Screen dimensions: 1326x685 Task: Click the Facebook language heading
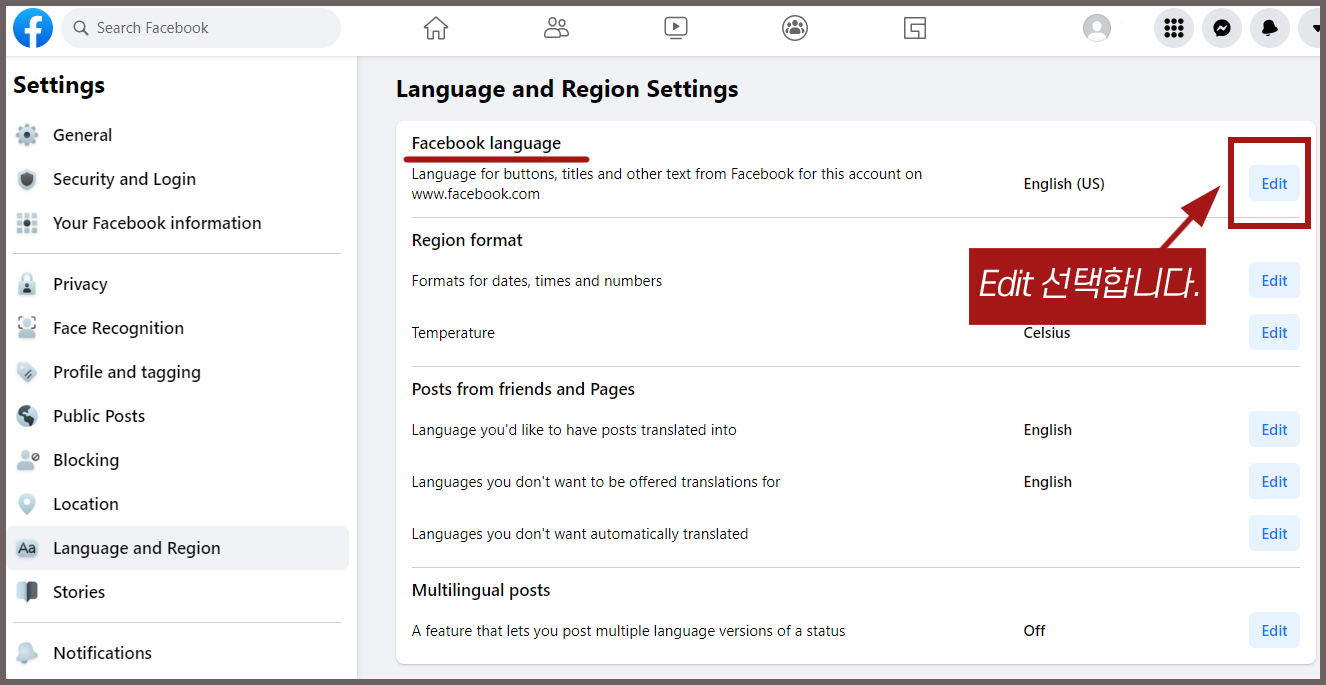486,143
